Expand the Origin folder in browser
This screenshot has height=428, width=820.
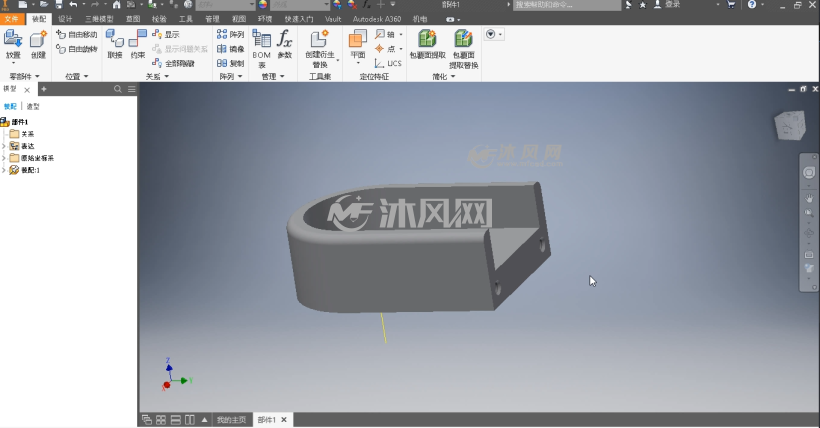[4, 158]
